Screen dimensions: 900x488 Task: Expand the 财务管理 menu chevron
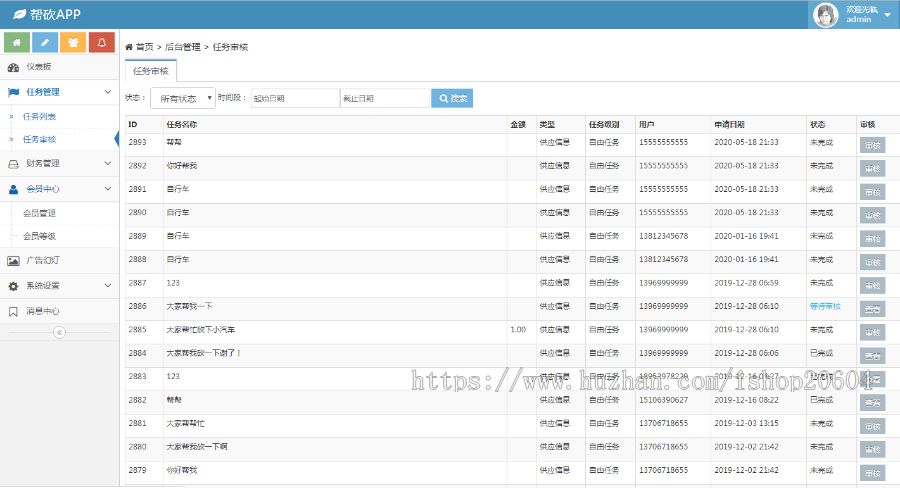click(107, 164)
